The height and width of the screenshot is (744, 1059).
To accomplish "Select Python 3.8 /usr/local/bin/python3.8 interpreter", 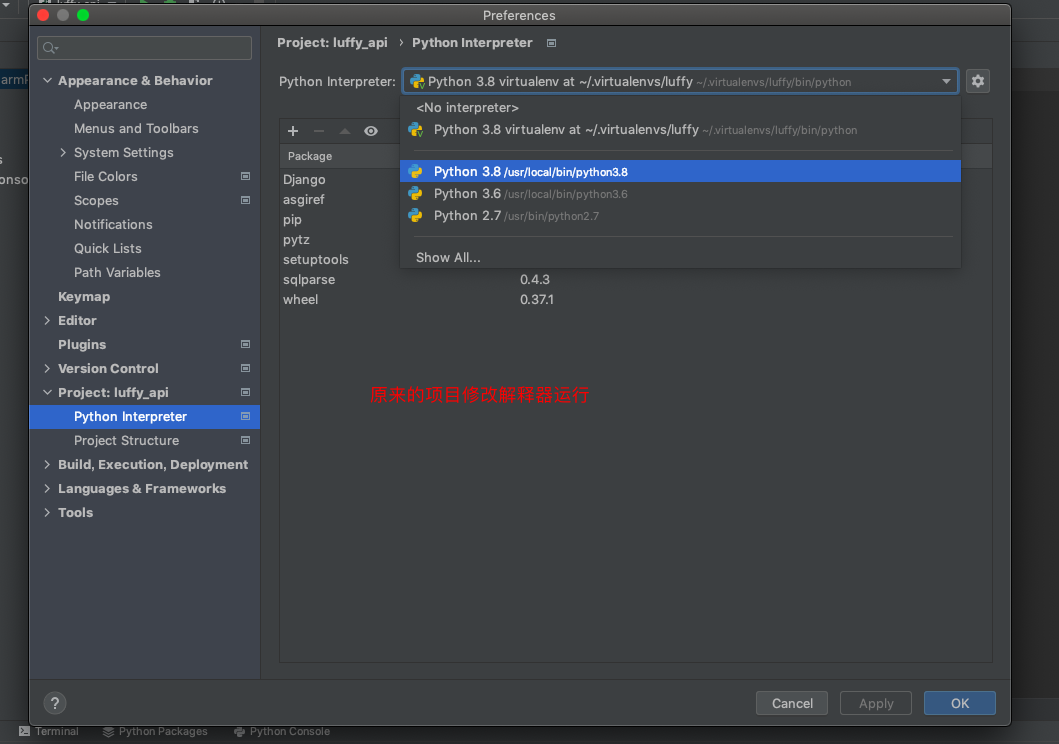I will click(680, 171).
